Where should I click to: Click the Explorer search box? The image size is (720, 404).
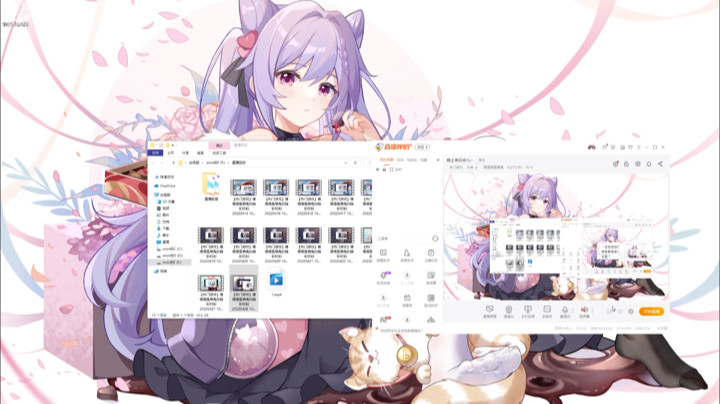(x=368, y=163)
